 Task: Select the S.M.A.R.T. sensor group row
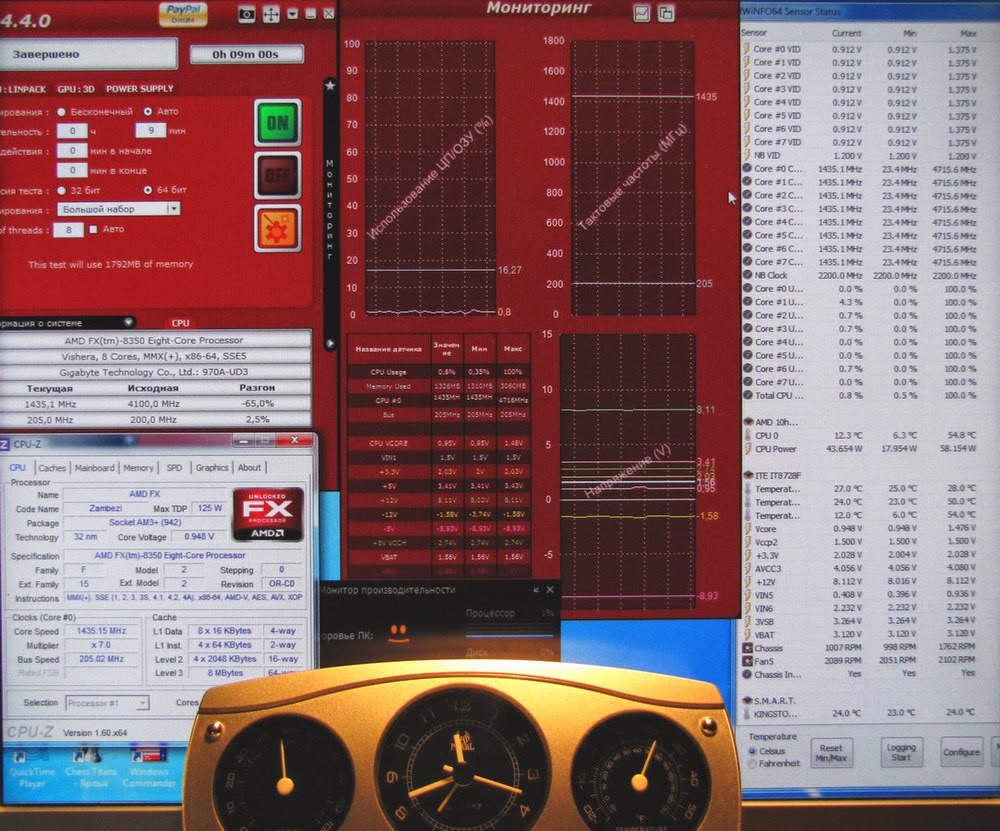coord(860,700)
